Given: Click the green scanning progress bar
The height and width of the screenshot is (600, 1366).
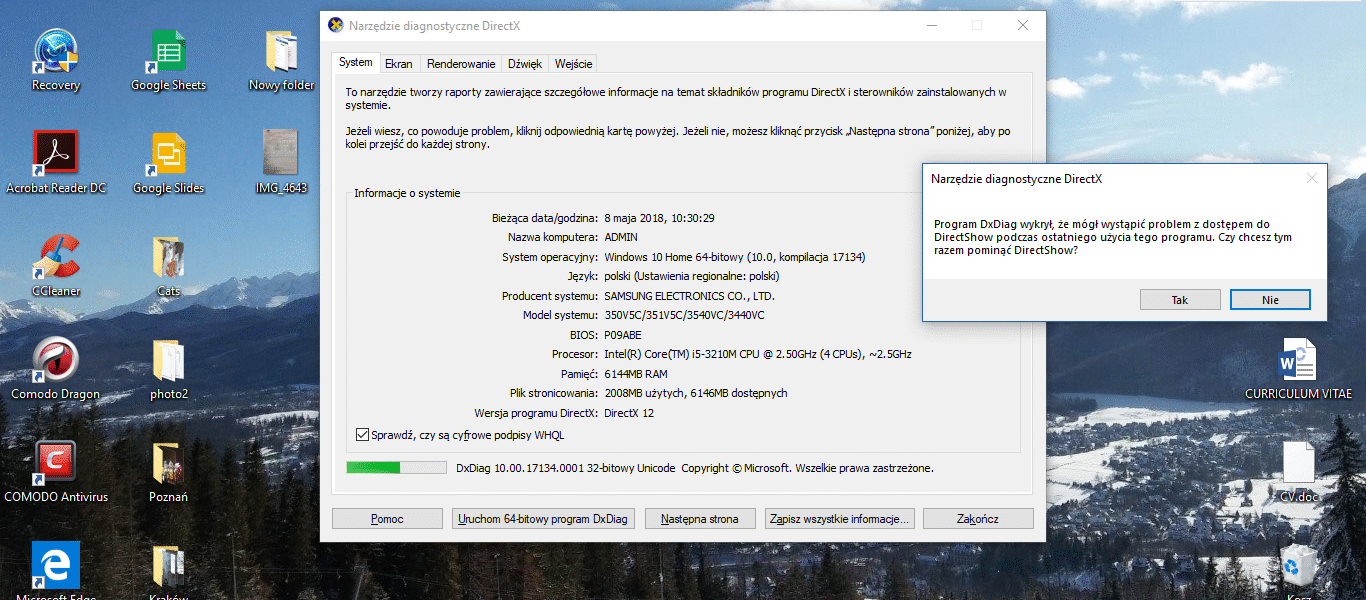Looking at the screenshot, I should click(x=375, y=466).
